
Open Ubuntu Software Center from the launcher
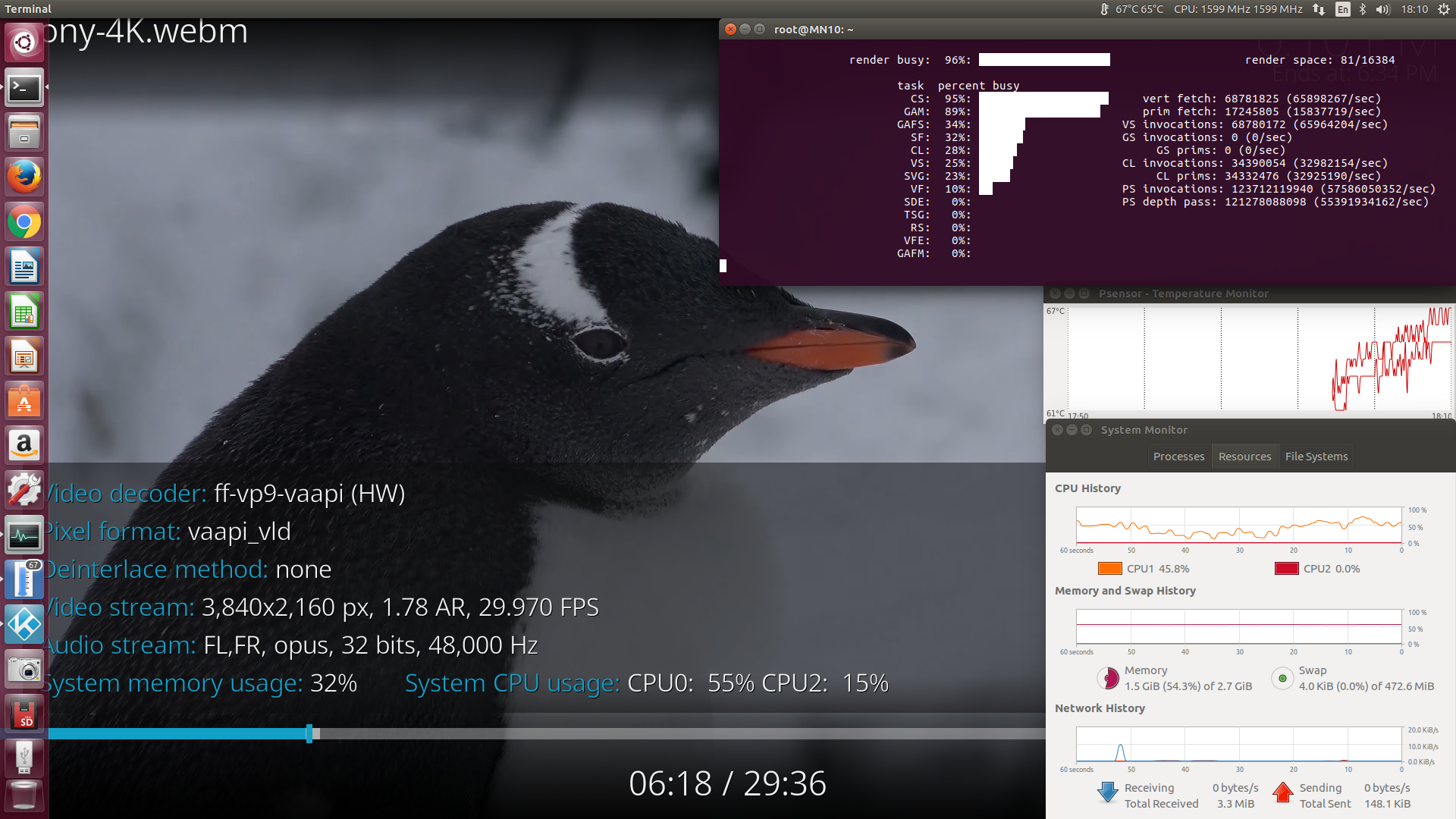pos(24,401)
